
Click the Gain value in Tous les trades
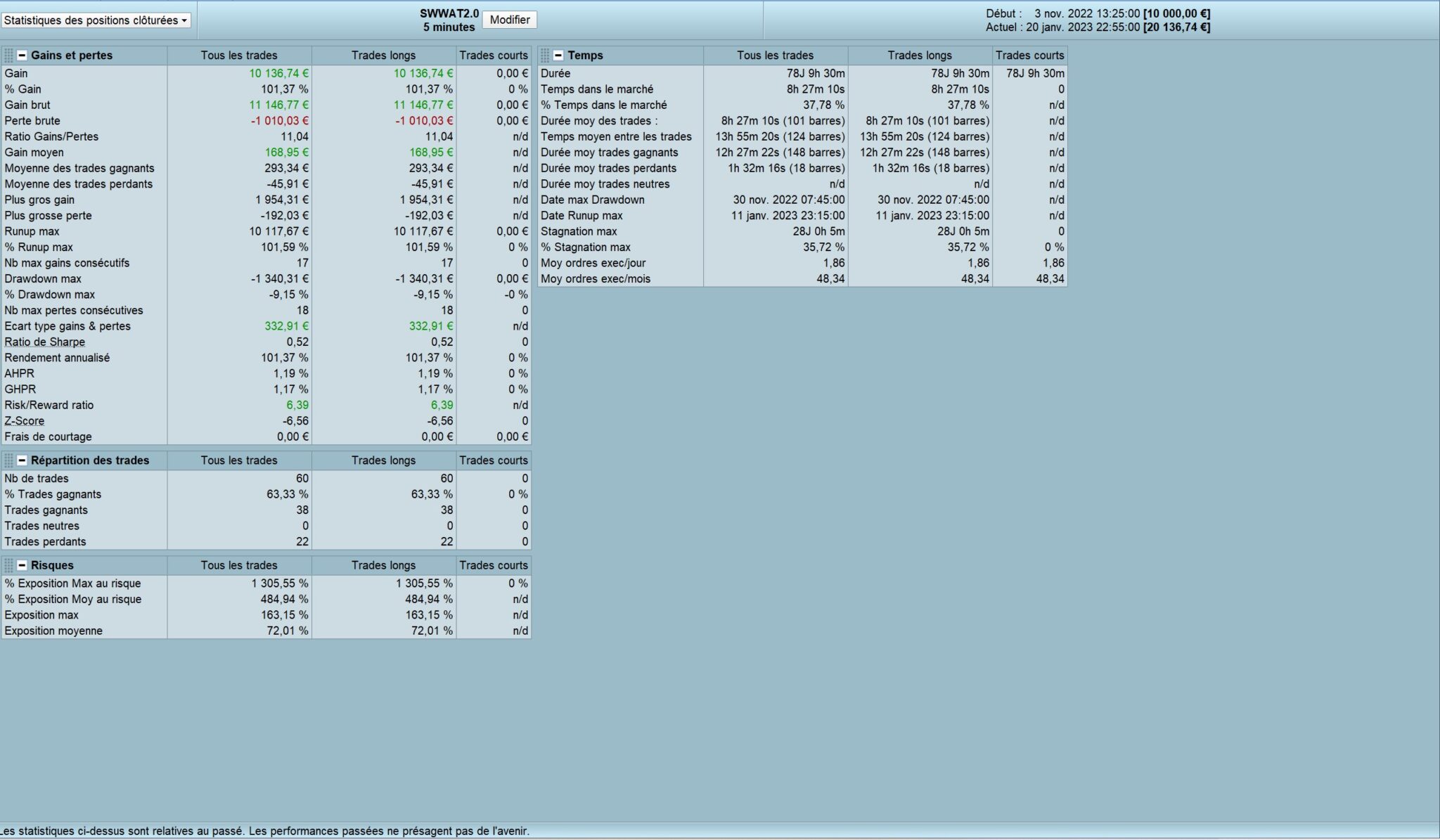[279, 74]
